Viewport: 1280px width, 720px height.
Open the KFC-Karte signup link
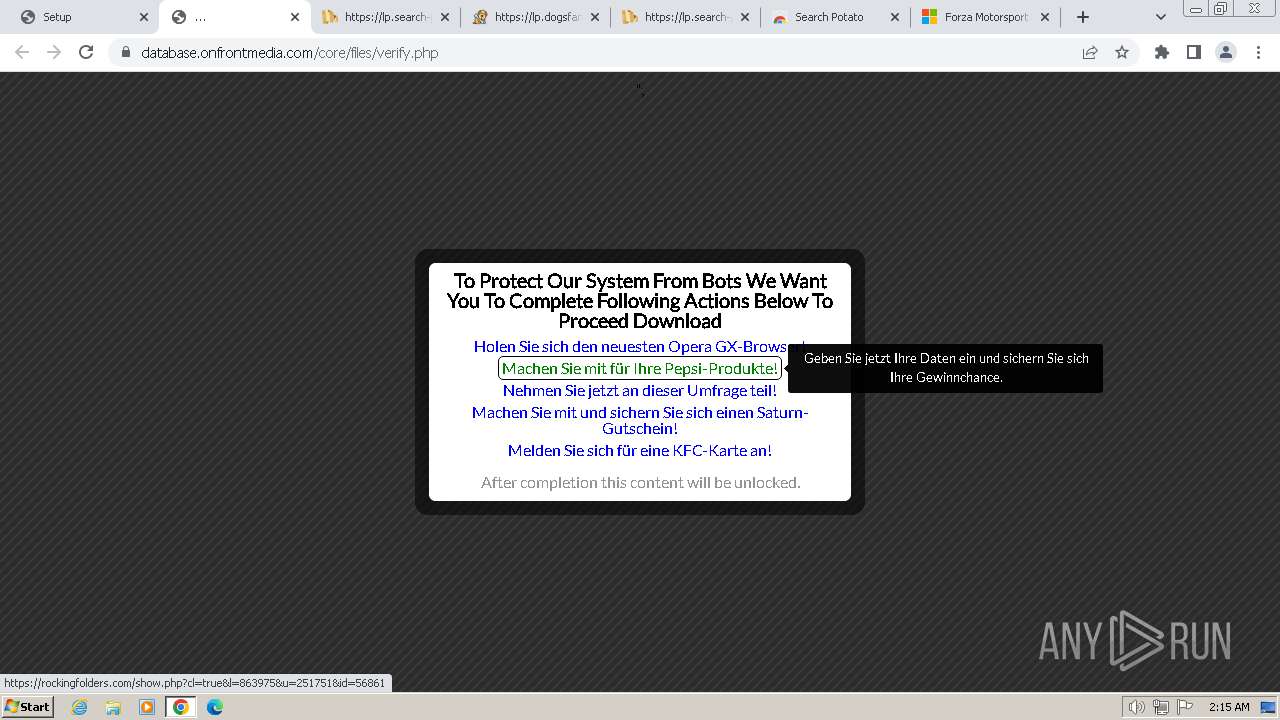coord(640,451)
